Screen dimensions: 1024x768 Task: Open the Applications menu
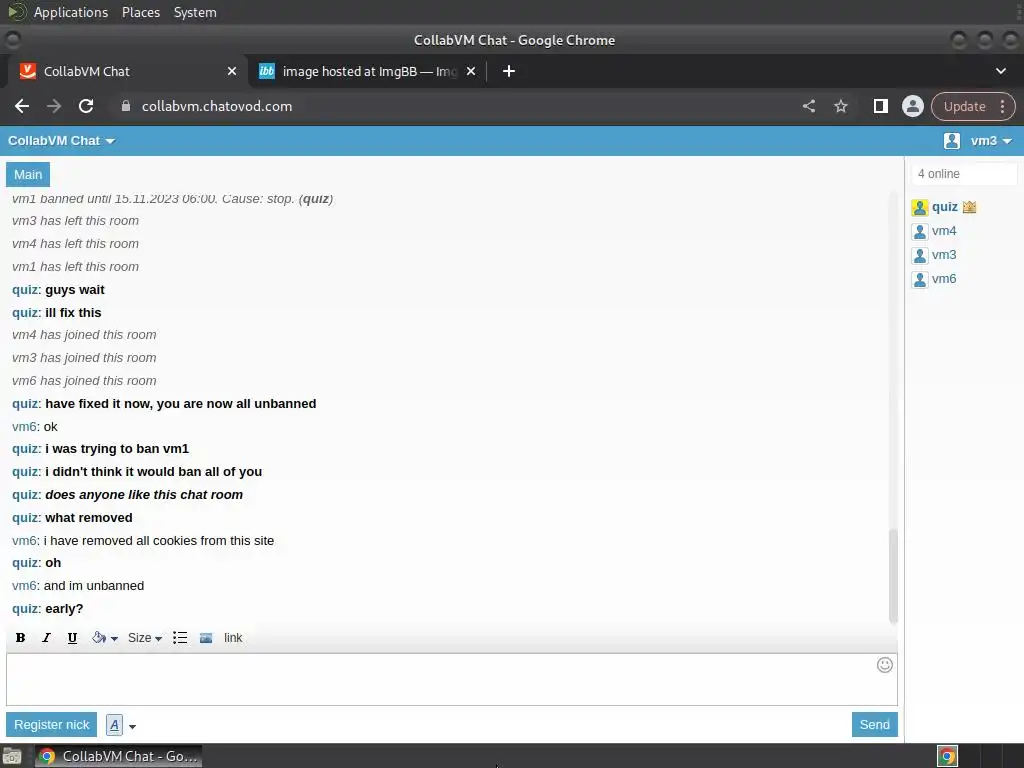pyautogui.click(x=71, y=12)
